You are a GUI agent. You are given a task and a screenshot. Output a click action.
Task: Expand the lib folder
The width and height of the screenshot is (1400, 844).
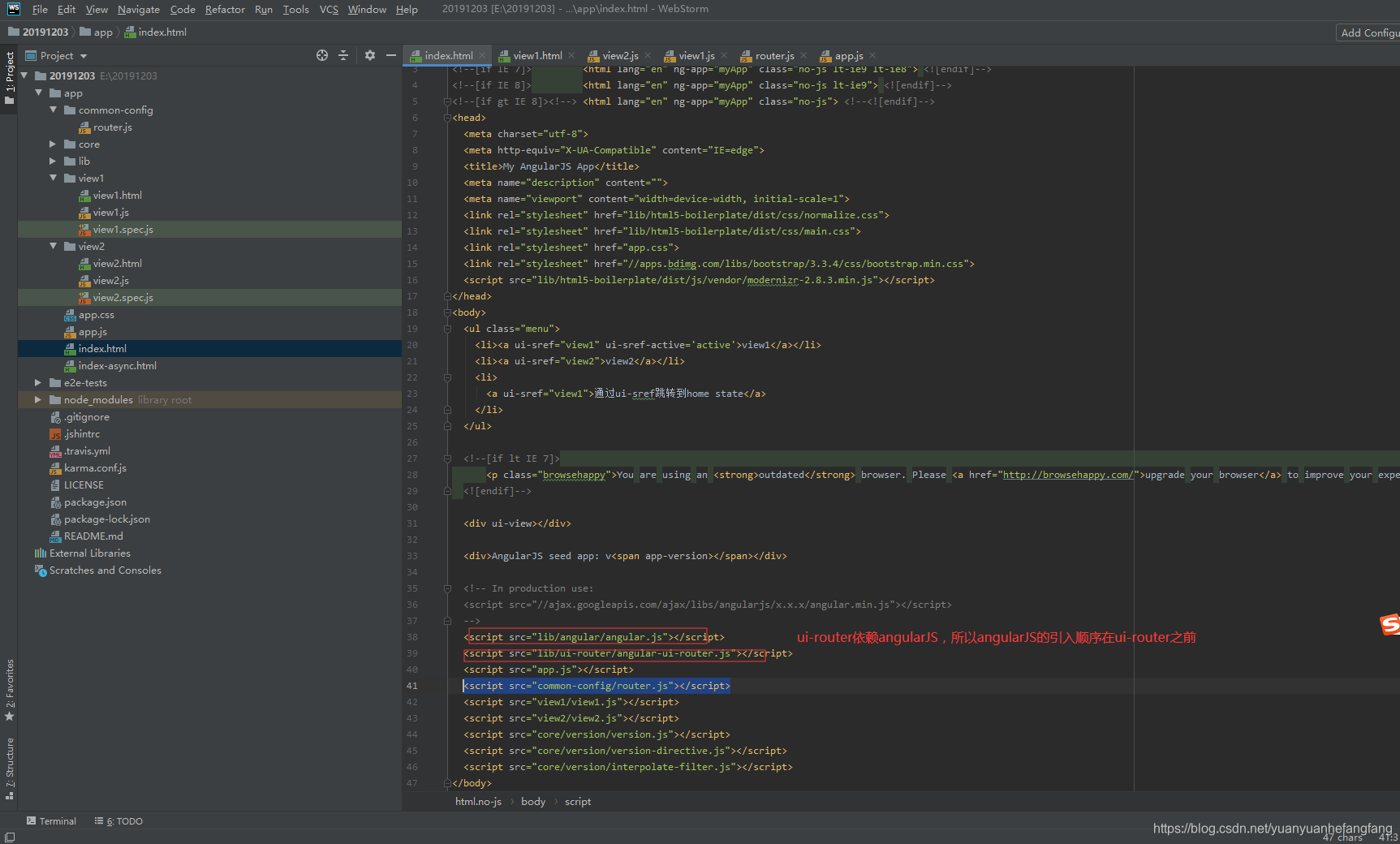coord(54,161)
